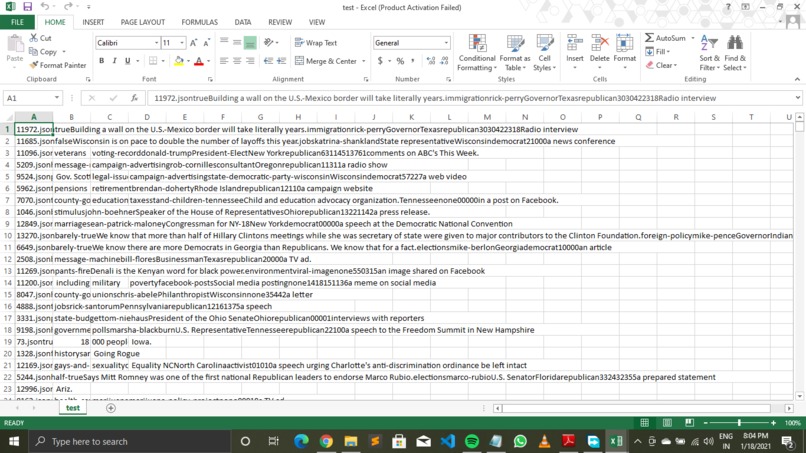806x453 pixels.
Task: Open the font color dropdown arrow
Action: point(208,61)
